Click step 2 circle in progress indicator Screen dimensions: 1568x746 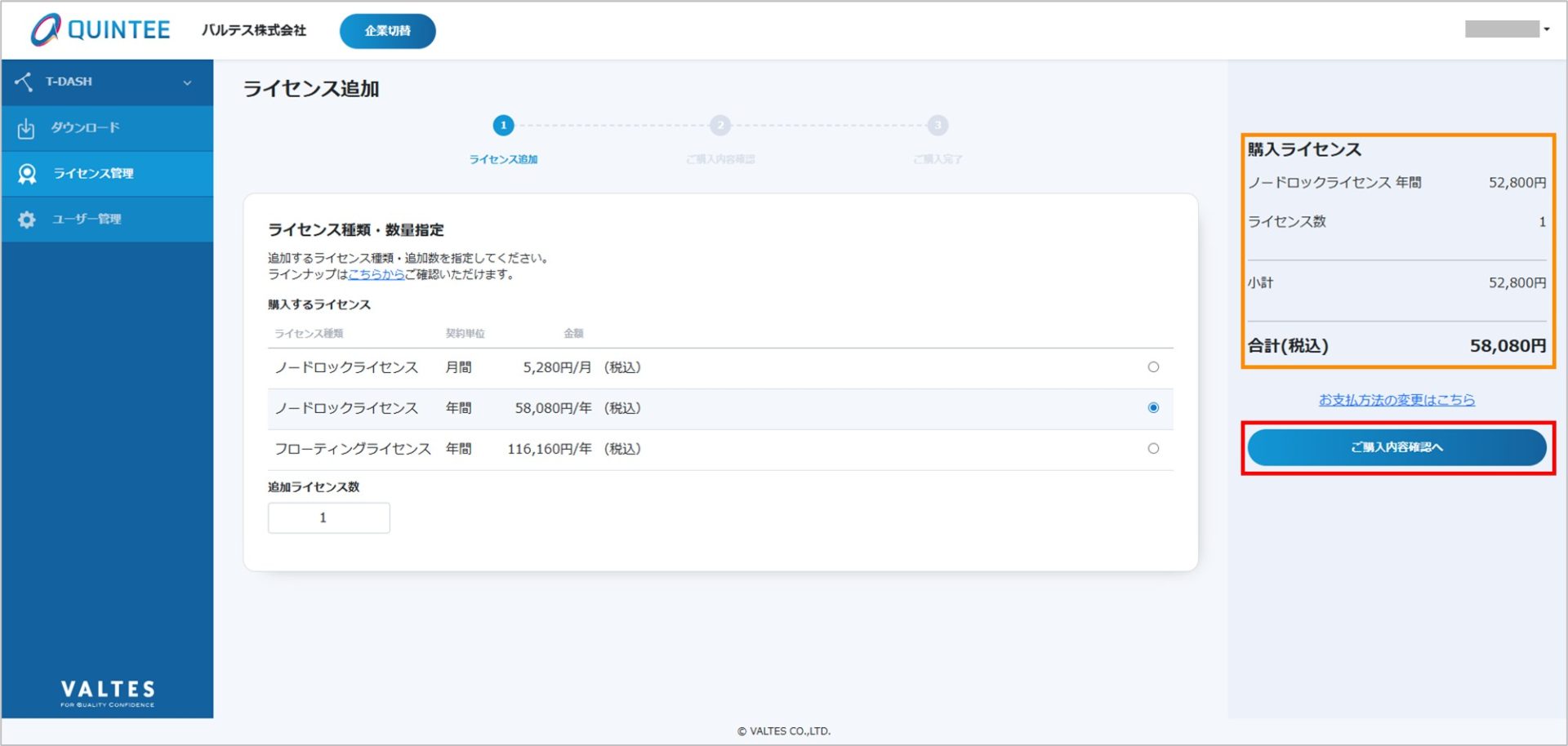(x=719, y=126)
